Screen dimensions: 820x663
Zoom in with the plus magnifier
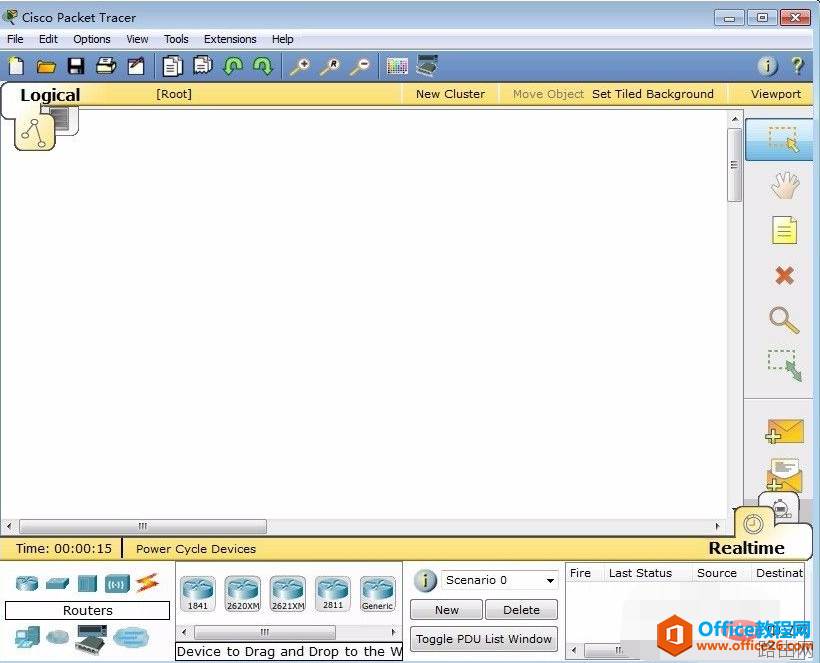pyautogui.click(x=300, y=66)
